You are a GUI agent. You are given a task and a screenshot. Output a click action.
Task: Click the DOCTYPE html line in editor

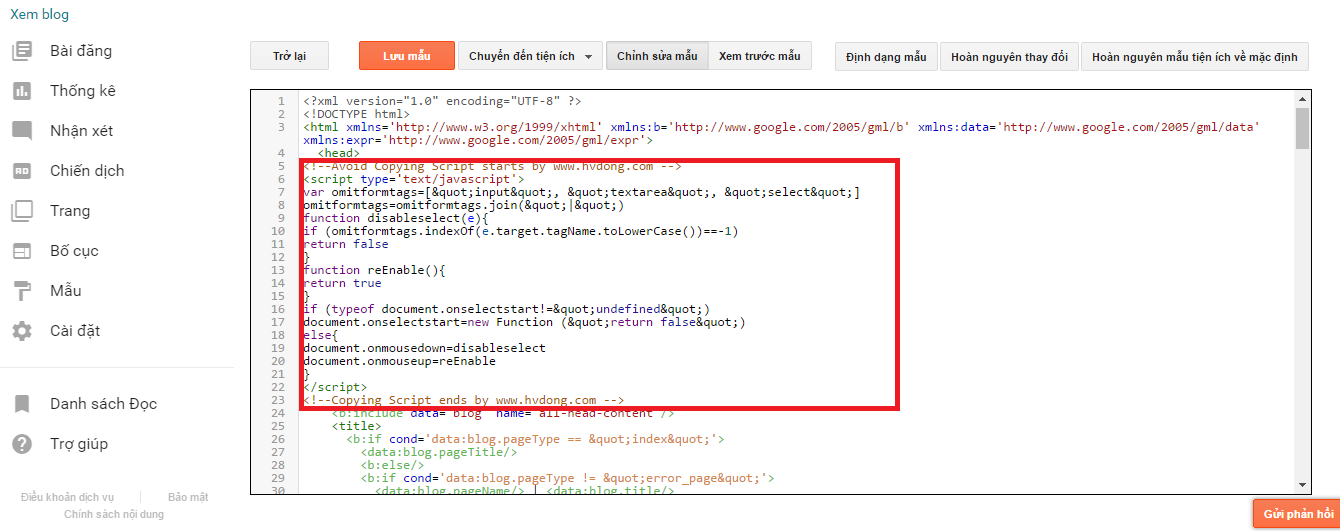356,114
